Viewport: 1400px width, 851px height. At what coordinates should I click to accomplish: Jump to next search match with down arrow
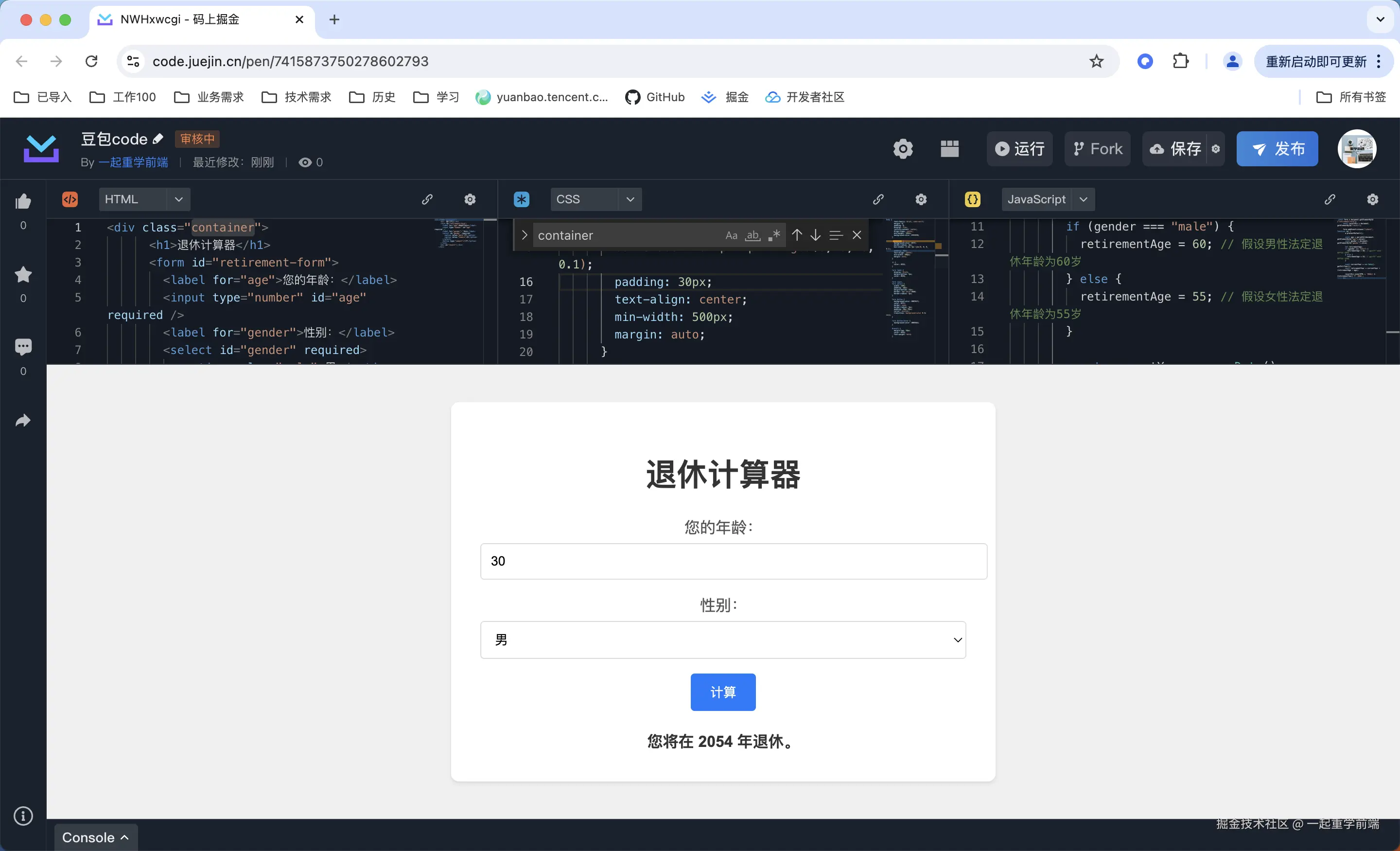[x=815, y=234]
